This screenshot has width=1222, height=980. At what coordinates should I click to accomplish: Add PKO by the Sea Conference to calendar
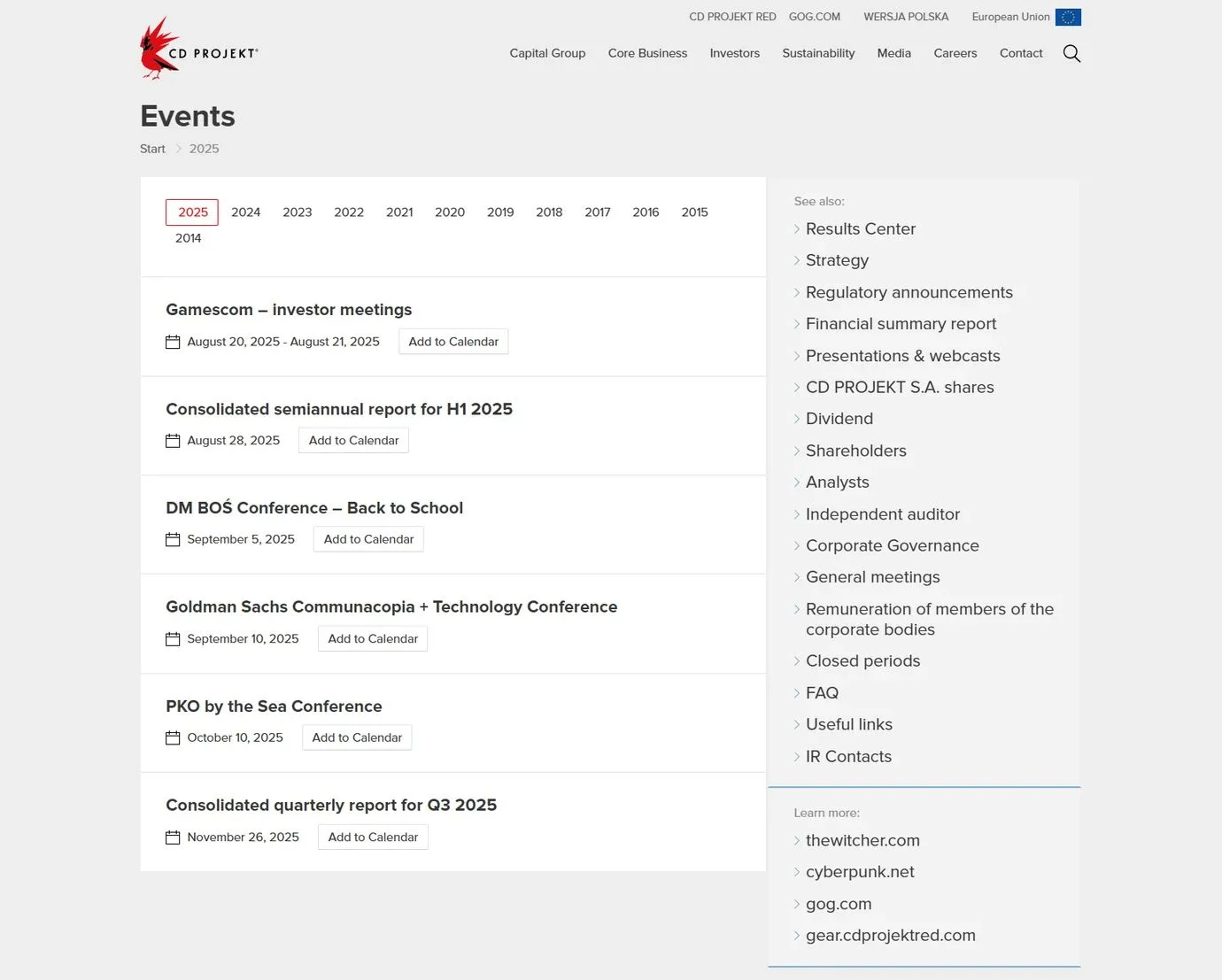pos(357,737)
